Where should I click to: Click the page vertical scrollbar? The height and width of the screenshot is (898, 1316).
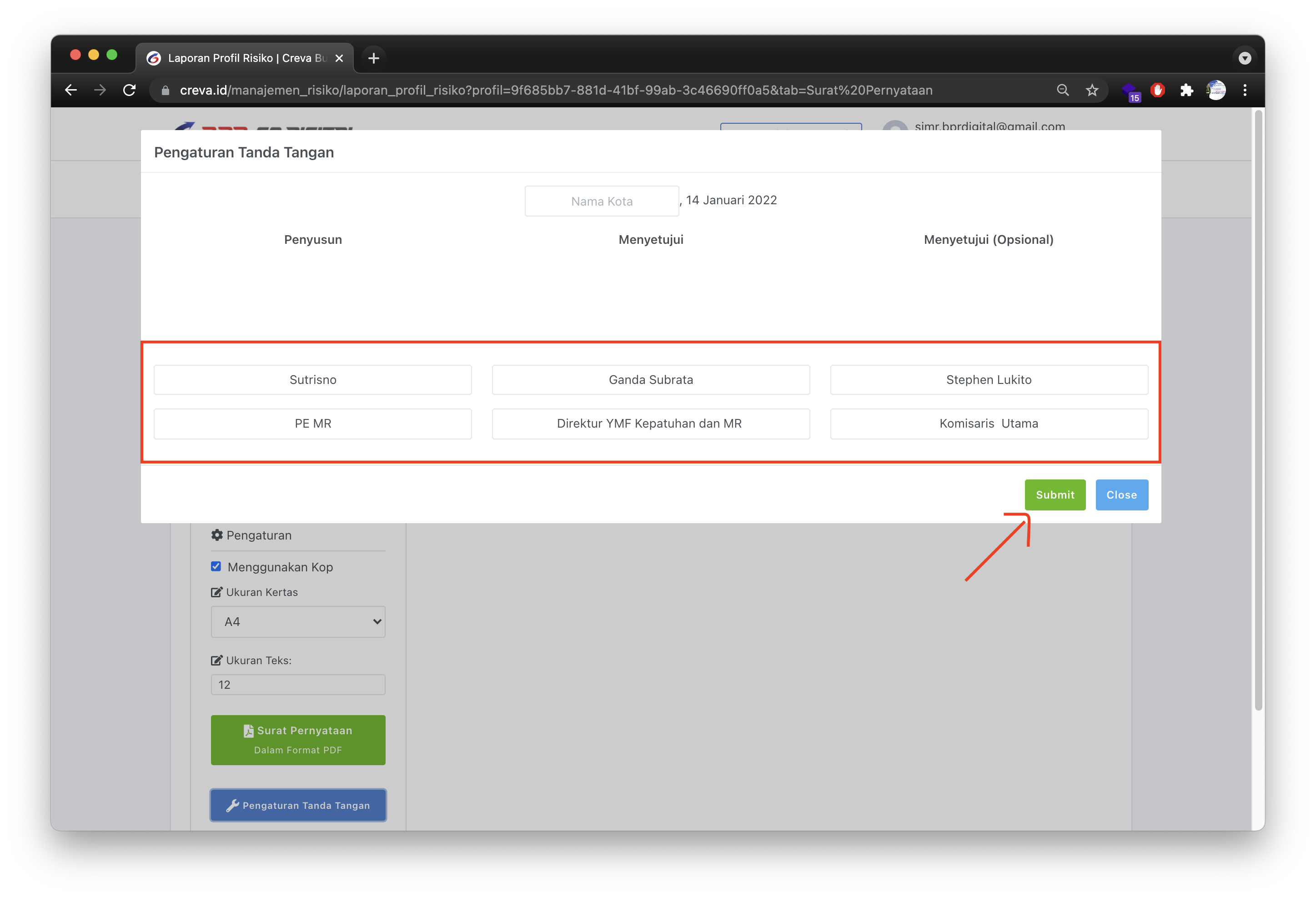(1258, 409)
